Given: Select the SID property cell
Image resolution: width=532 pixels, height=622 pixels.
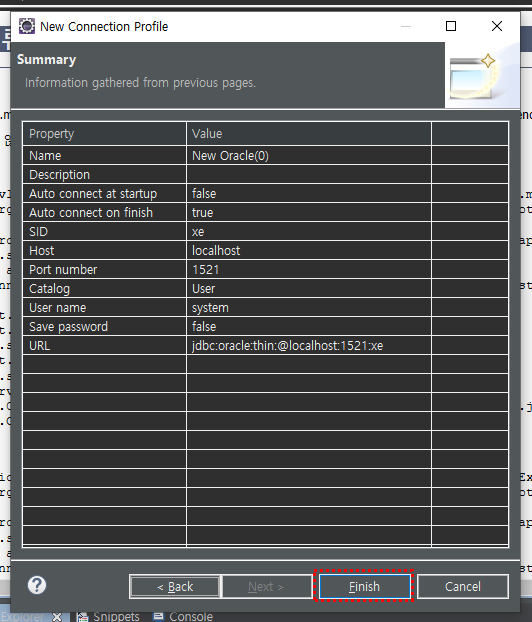Looking at the screenshot, I should (x=104, y=232).
